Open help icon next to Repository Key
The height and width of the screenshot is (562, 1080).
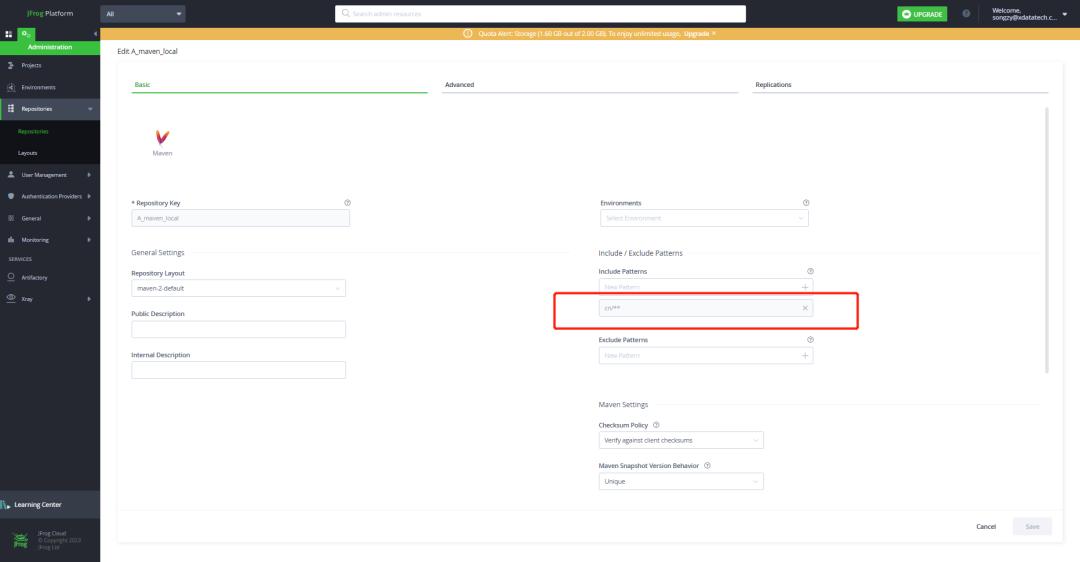tap(347, 203)
